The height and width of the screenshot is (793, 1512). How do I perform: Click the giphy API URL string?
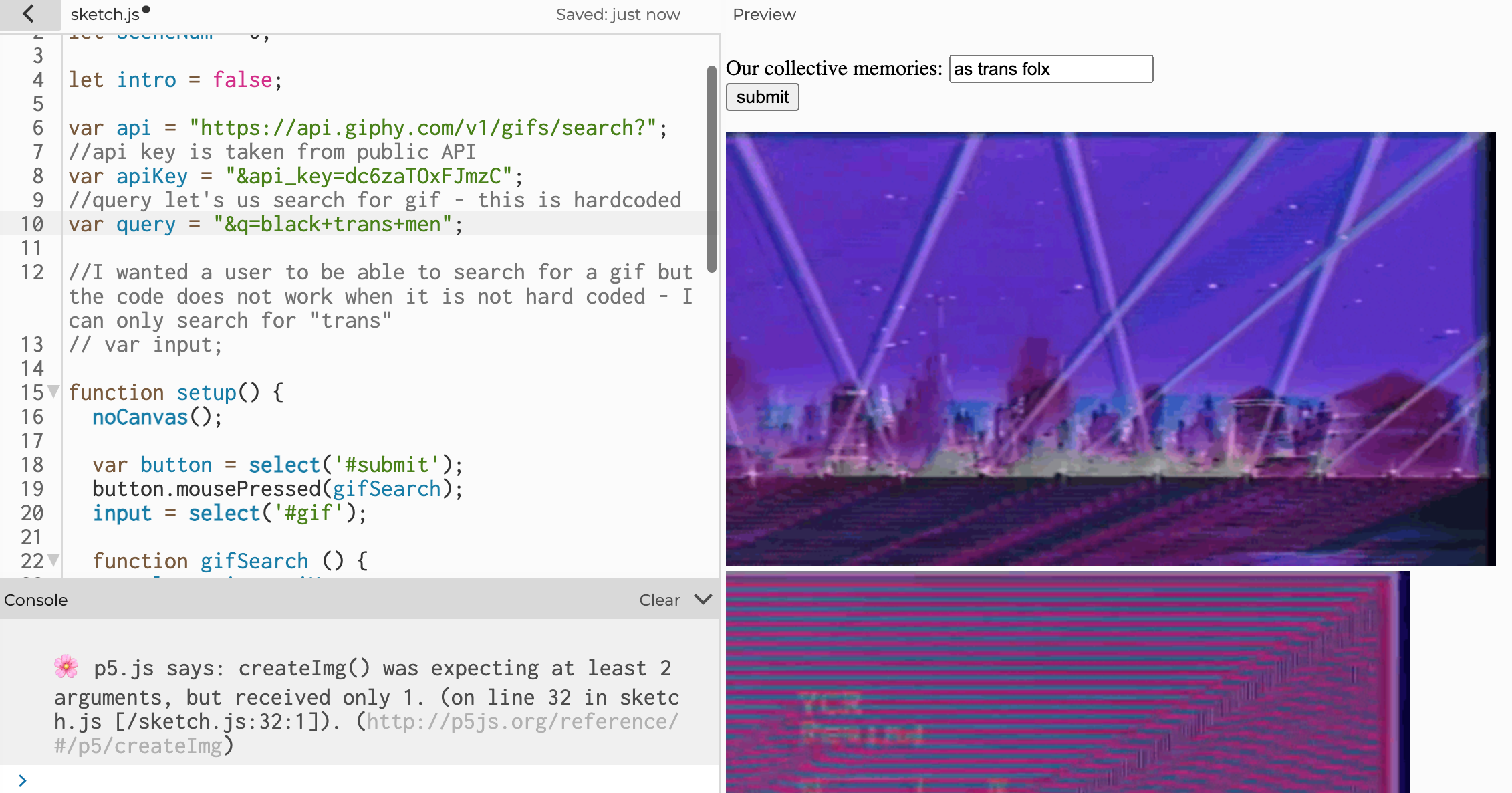tap(422, 128)
